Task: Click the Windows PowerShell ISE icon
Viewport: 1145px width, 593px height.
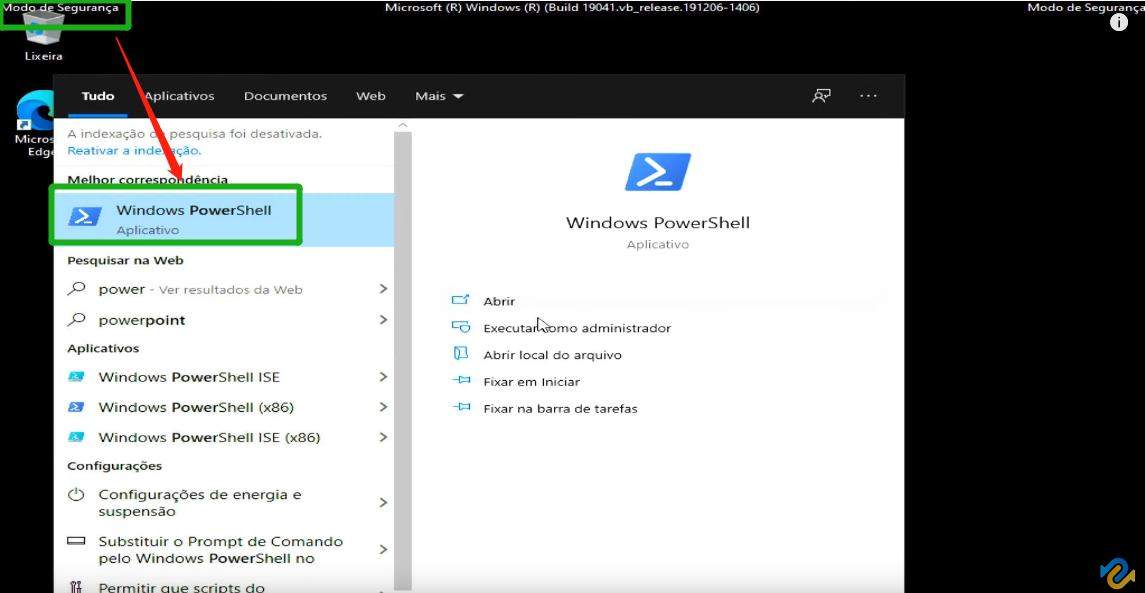Action: click(76, 377)
